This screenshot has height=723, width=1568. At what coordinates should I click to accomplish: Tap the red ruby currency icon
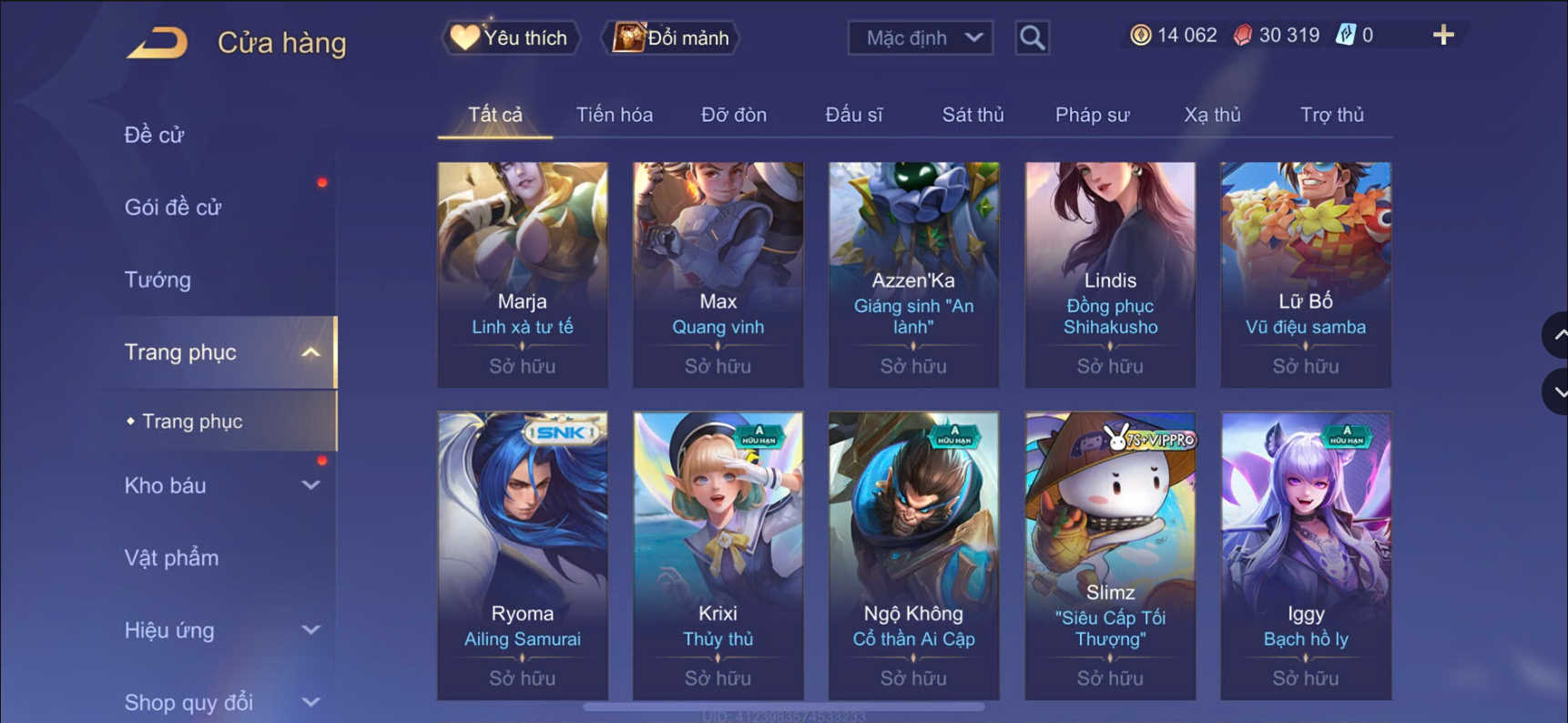(x=1243, y=36)
